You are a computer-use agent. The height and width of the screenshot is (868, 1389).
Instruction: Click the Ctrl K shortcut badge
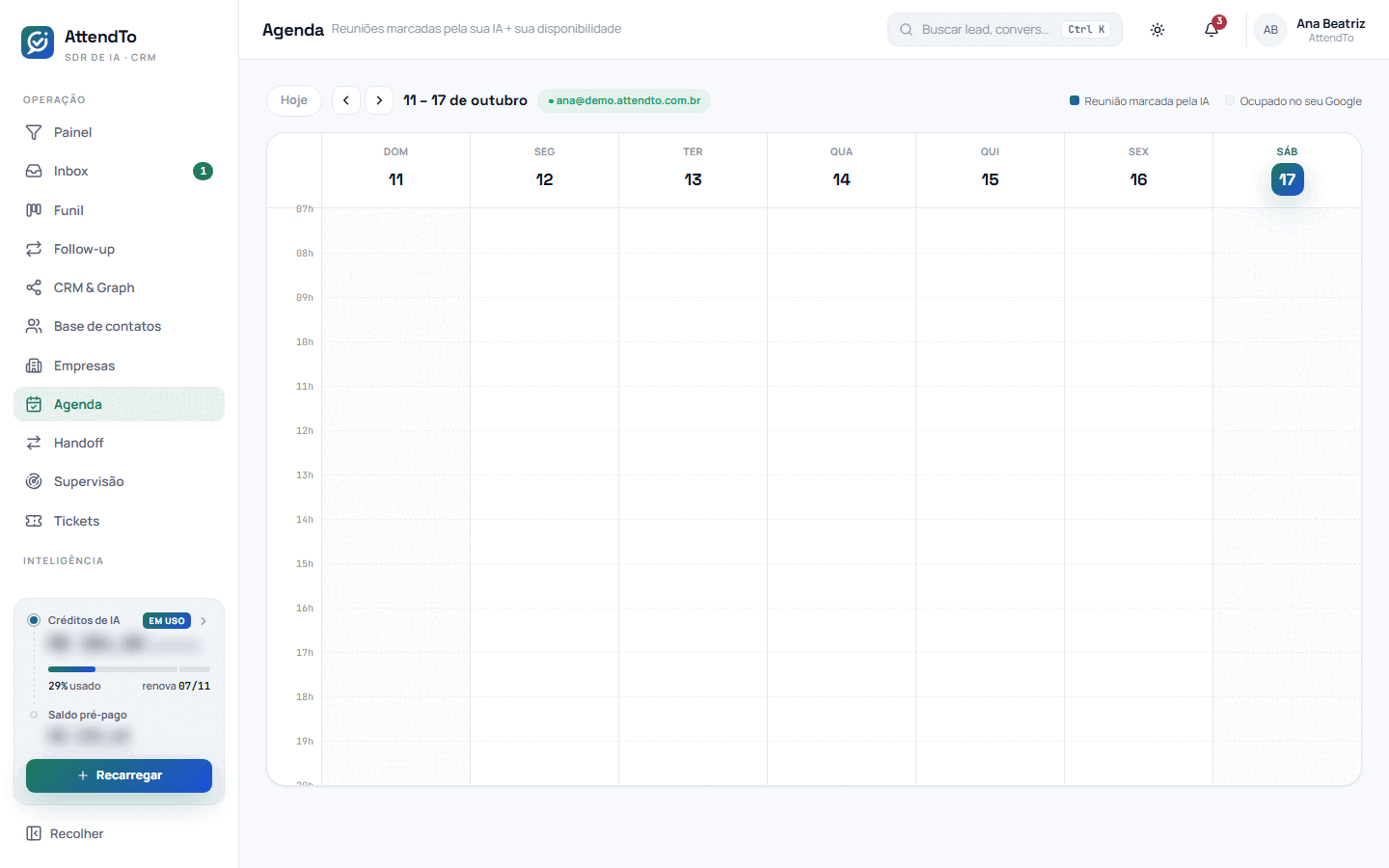[x=1086, y=30]
